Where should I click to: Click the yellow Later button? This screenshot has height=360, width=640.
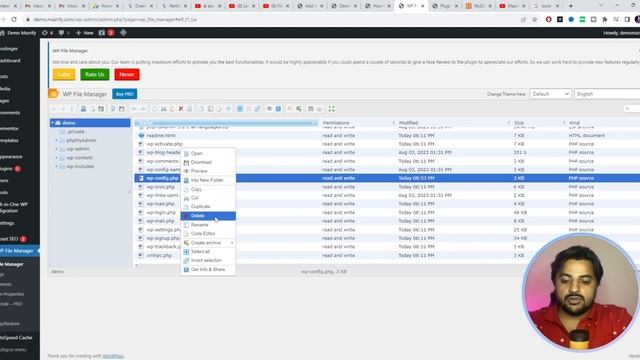click(x=64, y=74)
